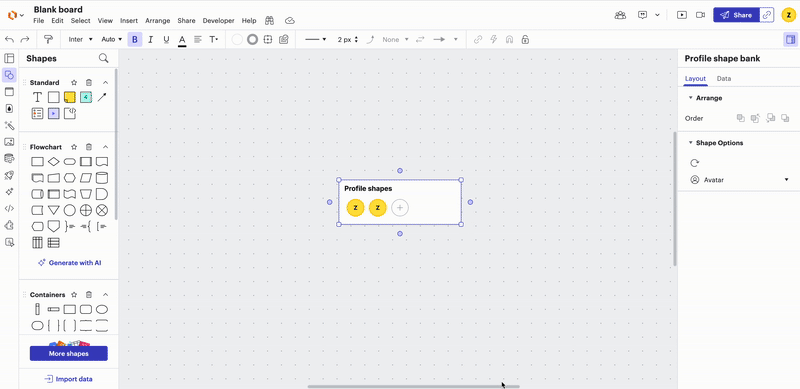Open the Insert menu
The image size is (800, 389).
tap(129, 21)
